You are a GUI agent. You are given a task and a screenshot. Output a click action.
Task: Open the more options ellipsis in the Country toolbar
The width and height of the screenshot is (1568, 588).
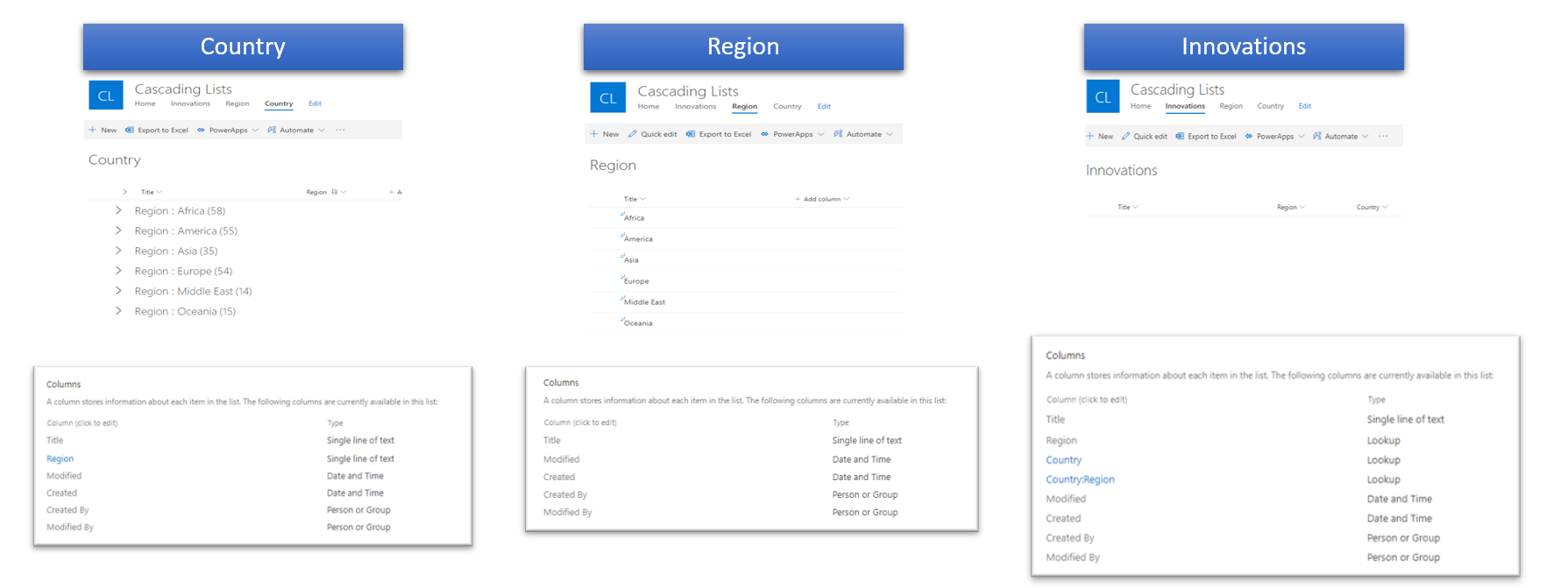(x=340, y=130)
